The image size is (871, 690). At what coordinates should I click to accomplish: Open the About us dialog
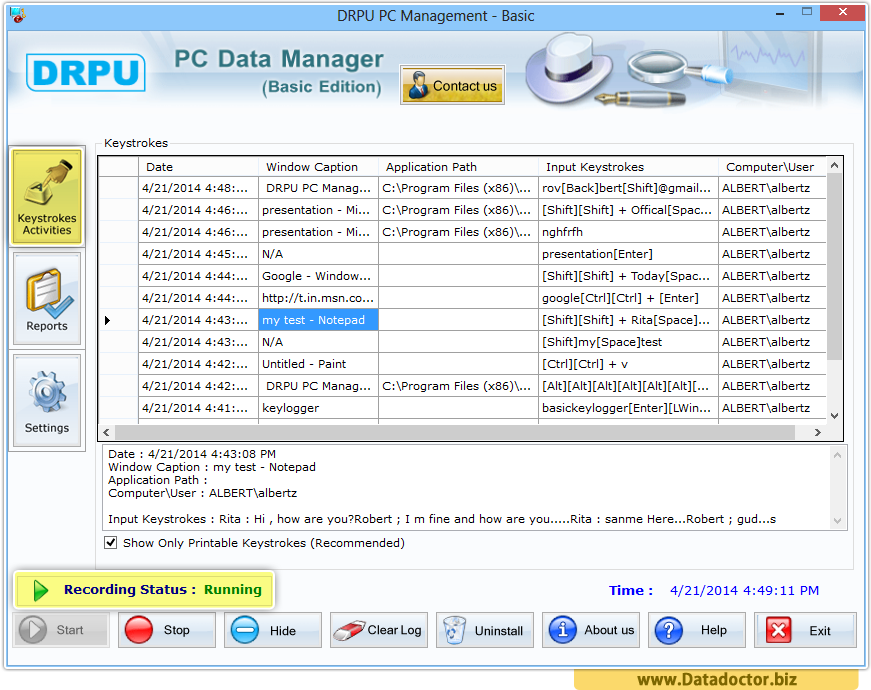[x=591, y=630]
